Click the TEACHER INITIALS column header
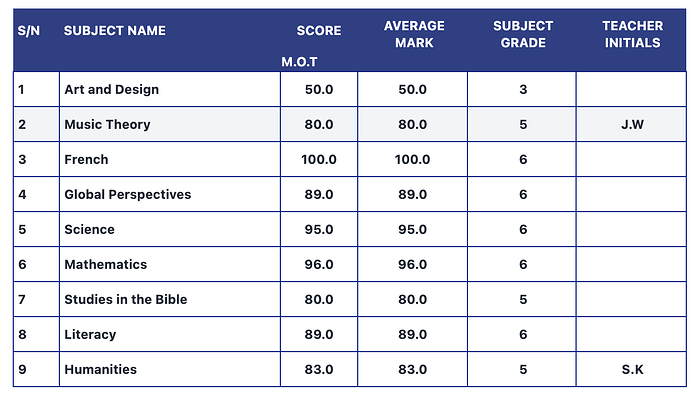 pyautogui.click(x=632, y=34)
